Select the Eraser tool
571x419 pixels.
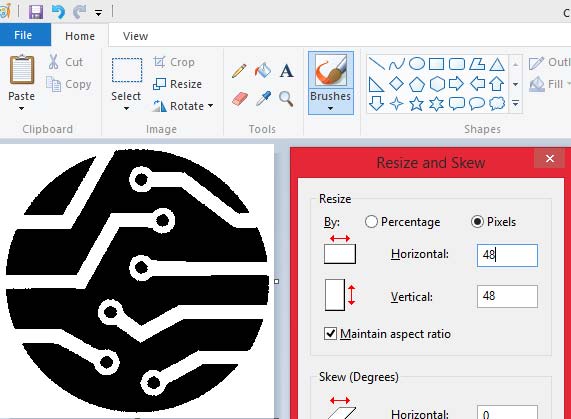(239, 98)
